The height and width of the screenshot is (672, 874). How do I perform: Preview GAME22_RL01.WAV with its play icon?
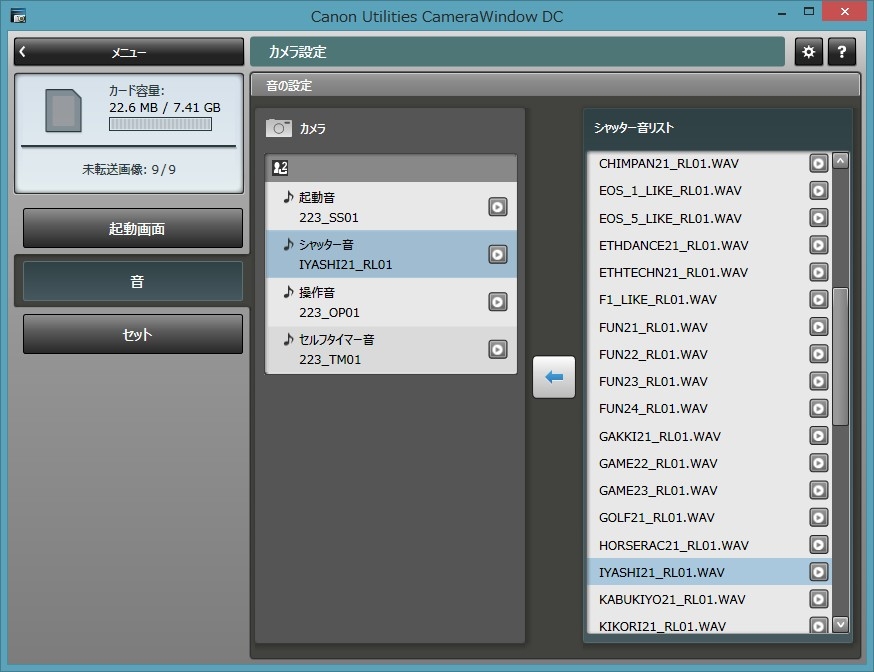click(818, 463)
